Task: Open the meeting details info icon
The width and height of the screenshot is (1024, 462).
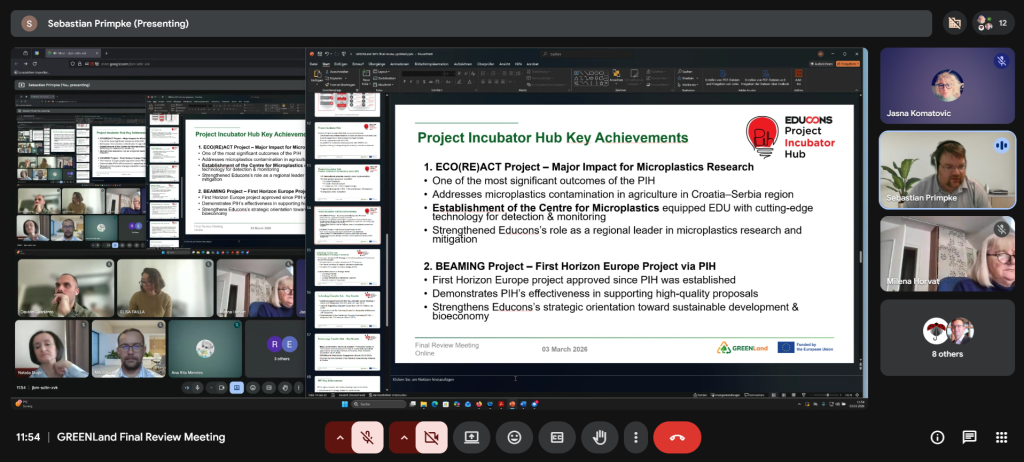Action: tap(937, 437)
